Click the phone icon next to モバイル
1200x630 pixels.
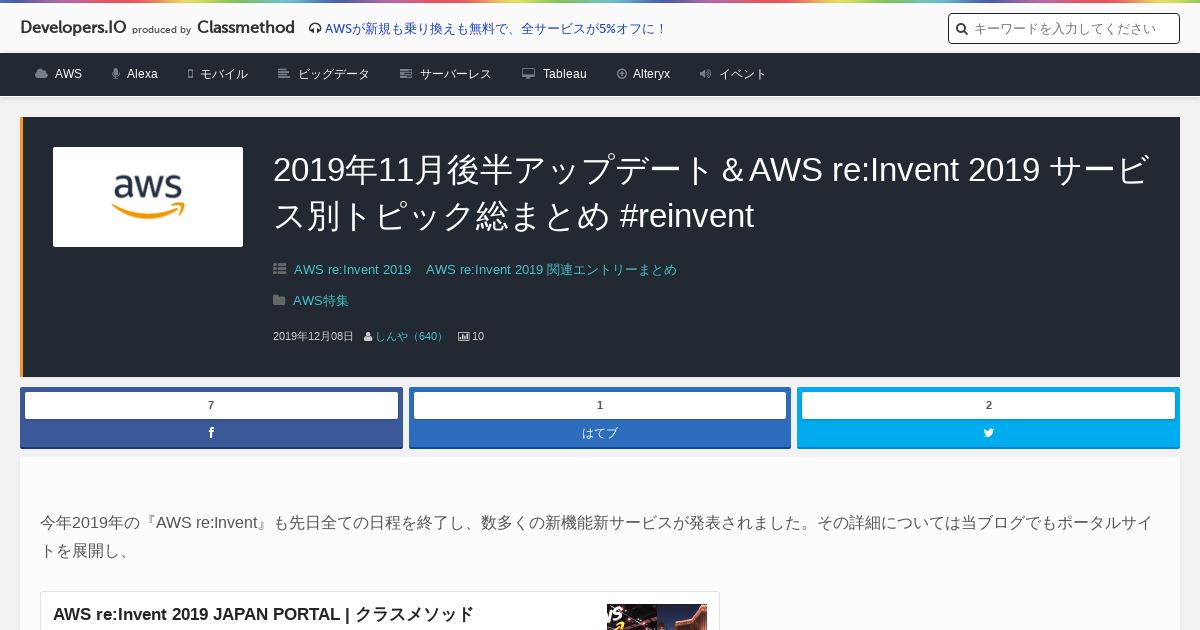coord(190,74)
